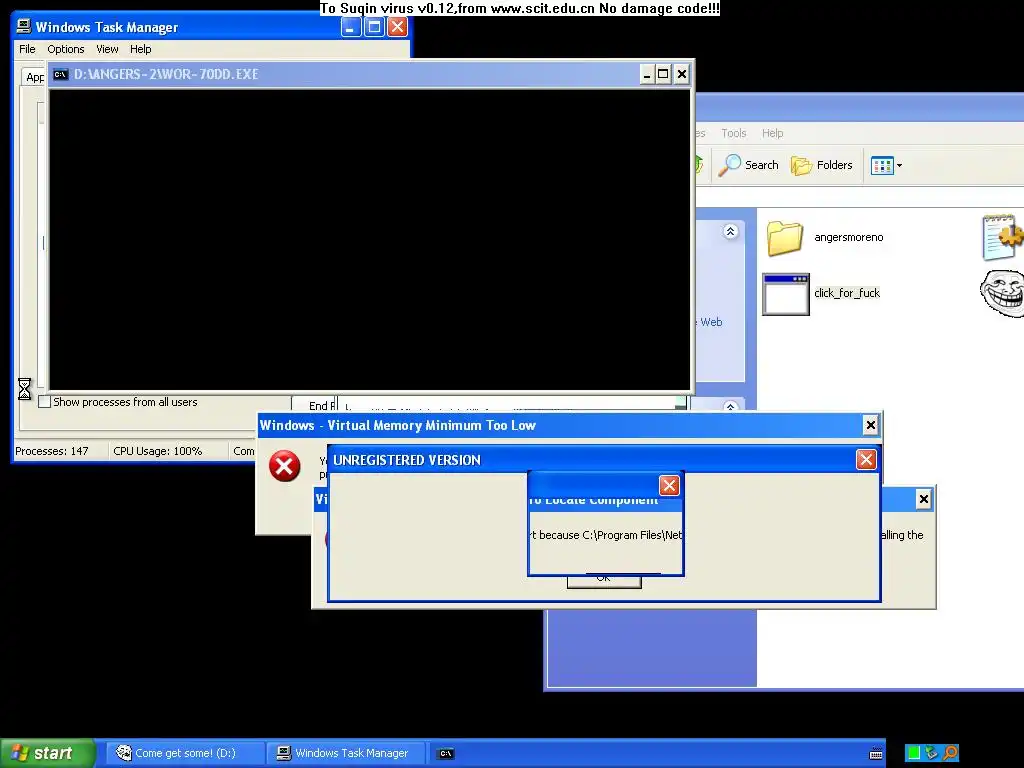Collapse the Explorer side panel section chevron
The width and height of the screenshot is (1024, 768).
[730, 231]
